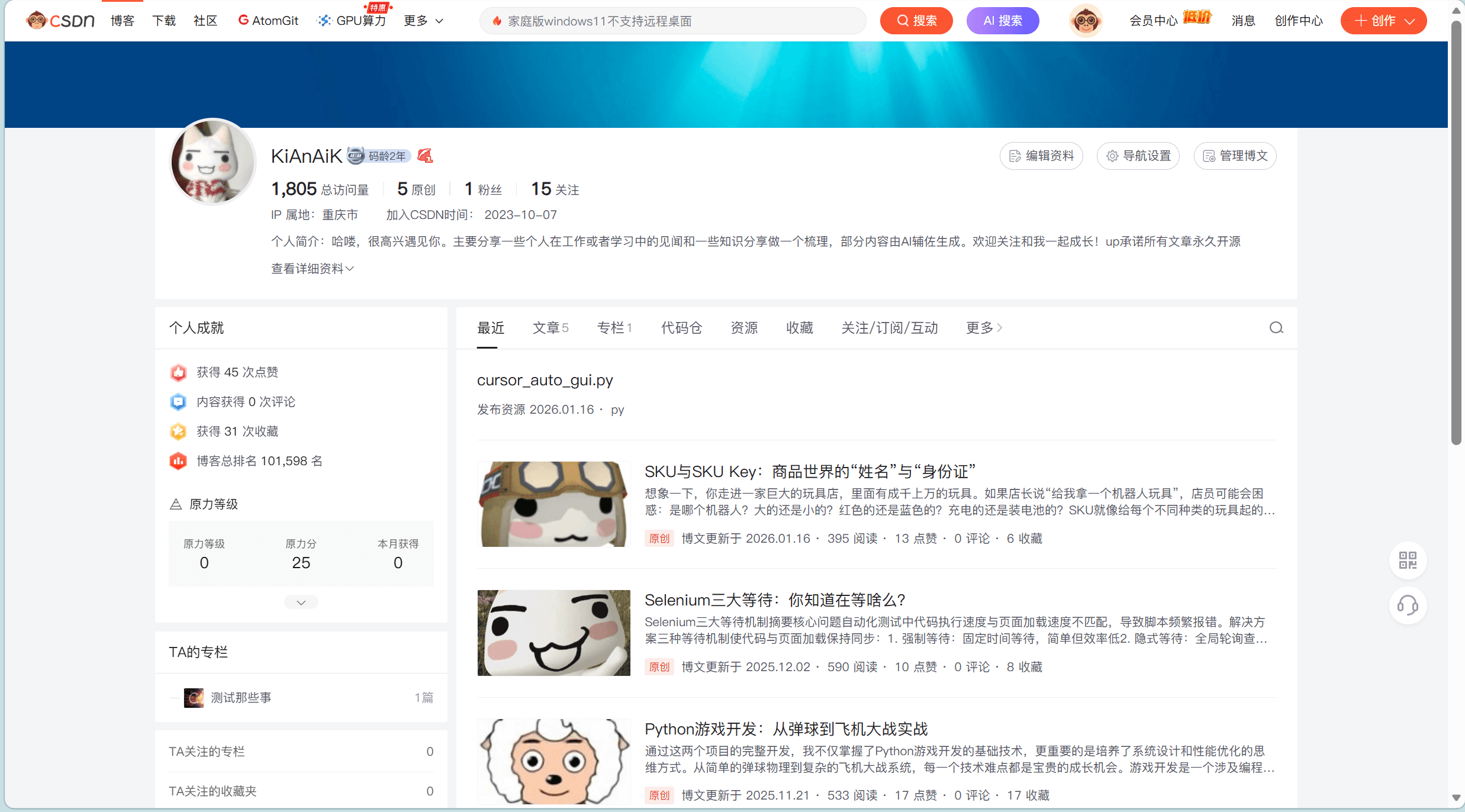Open the customer service headset icon
The image size is (1465, 812).
[1408, 605]
